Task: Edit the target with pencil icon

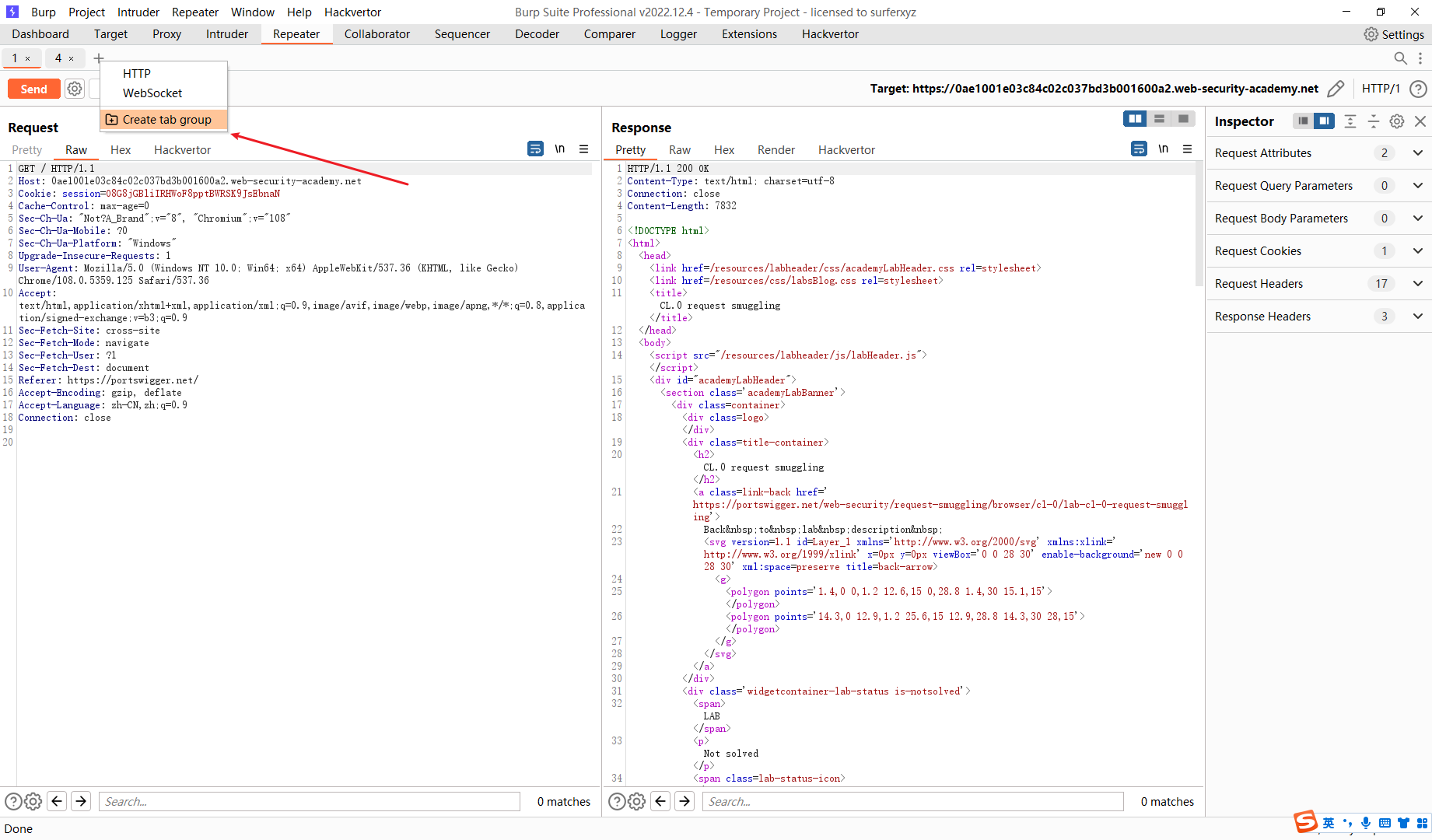Action: [x=1336, y=89]
